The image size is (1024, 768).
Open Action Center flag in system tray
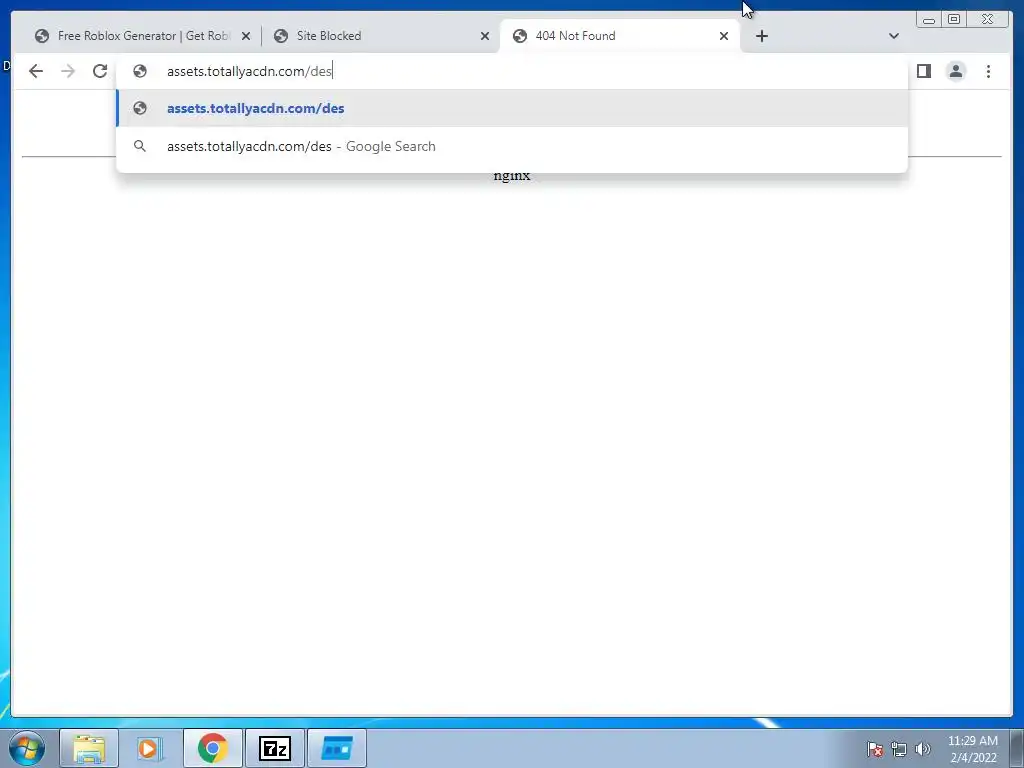(x=875, y=749)
